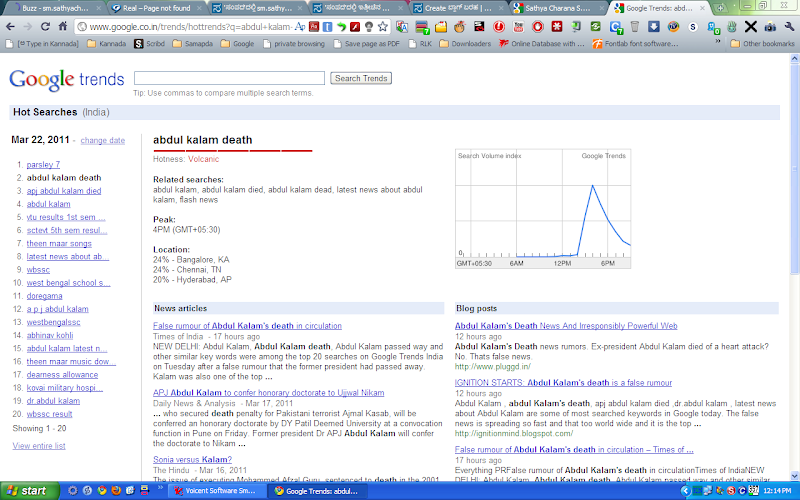This screenshot has height=500, width=800.
Task: Open the Google Translate extension icon
Action: [x=402, y=27]
